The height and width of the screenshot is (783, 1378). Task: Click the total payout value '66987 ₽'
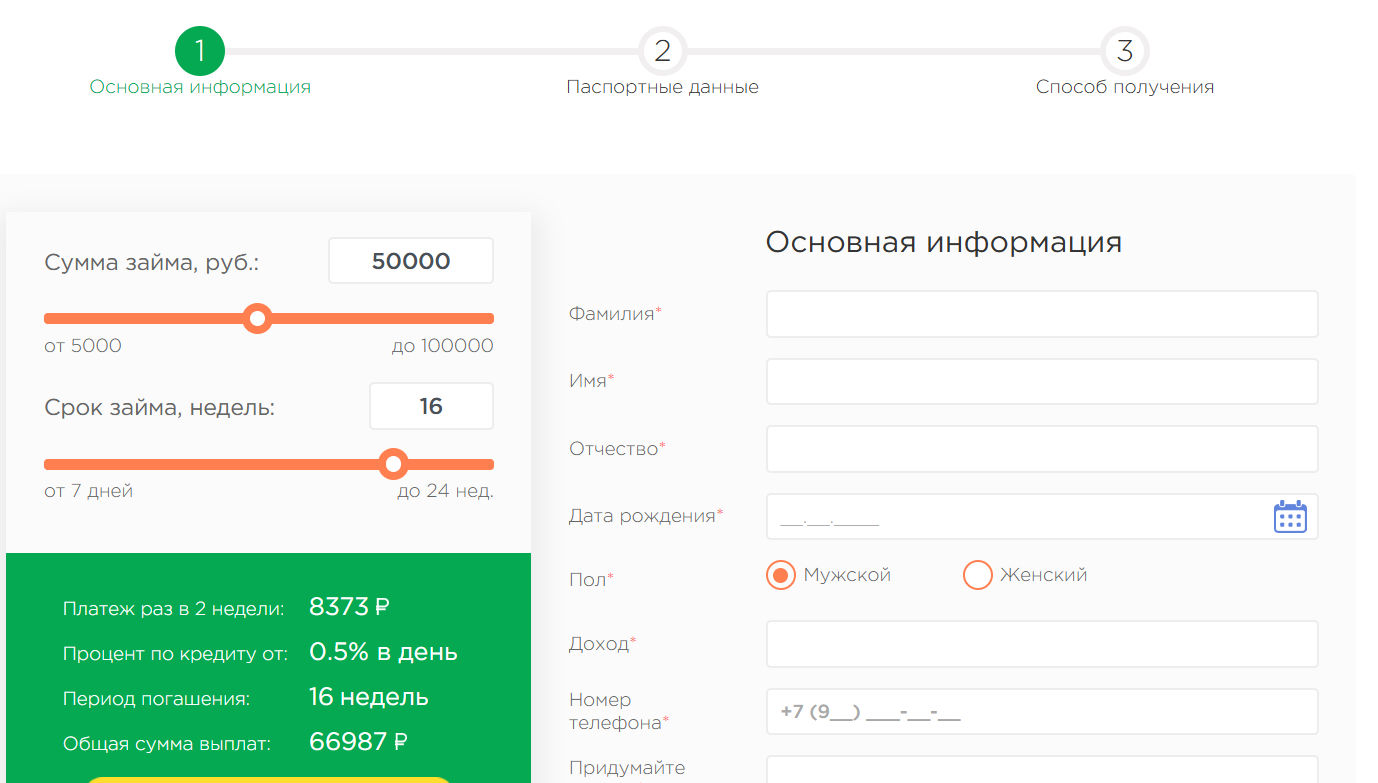(358, 742)
